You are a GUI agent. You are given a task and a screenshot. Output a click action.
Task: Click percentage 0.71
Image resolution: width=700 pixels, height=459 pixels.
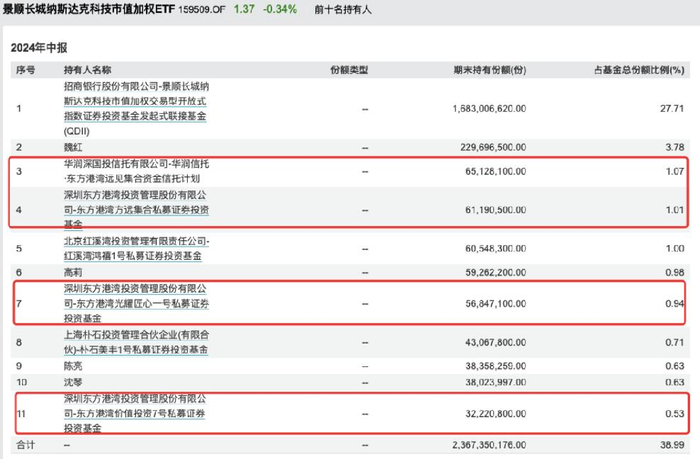point(675,342)
